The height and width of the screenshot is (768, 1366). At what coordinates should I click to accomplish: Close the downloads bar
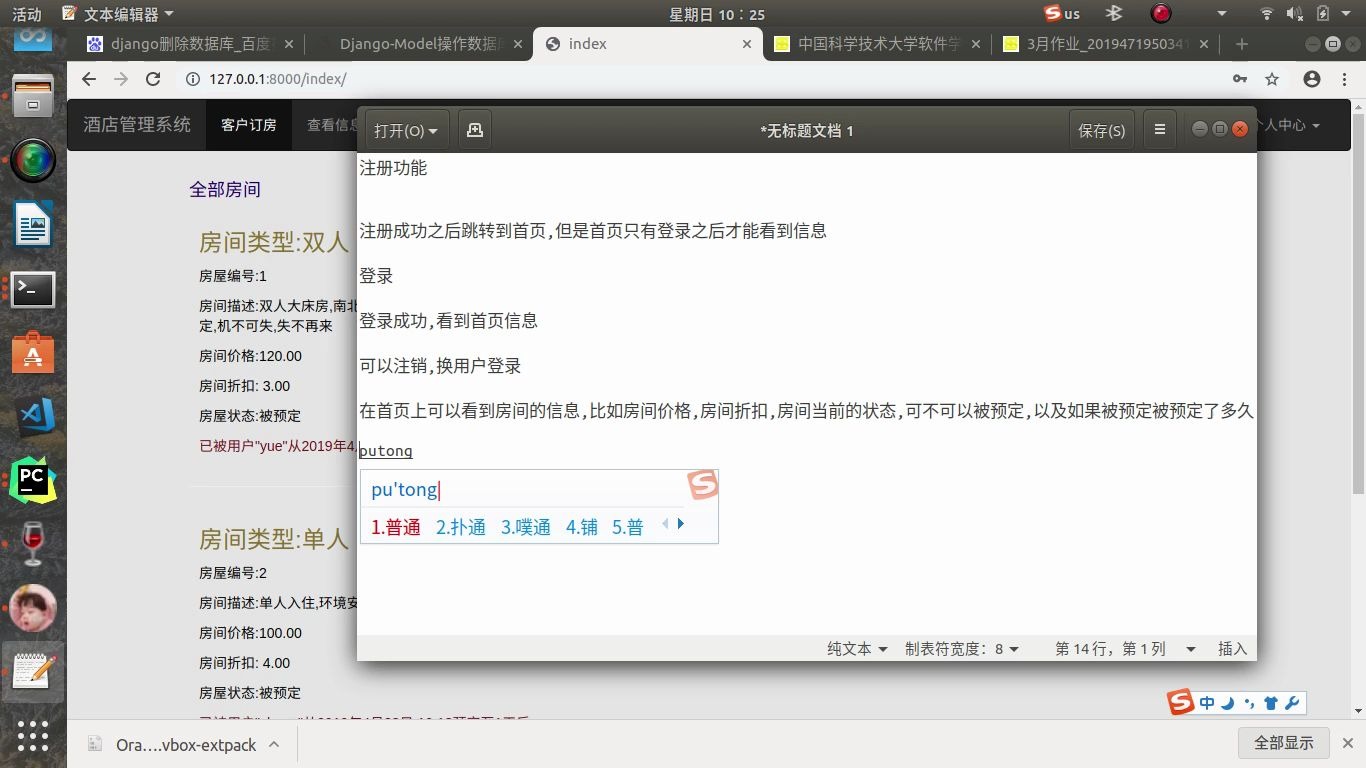tap(1349, 743)
